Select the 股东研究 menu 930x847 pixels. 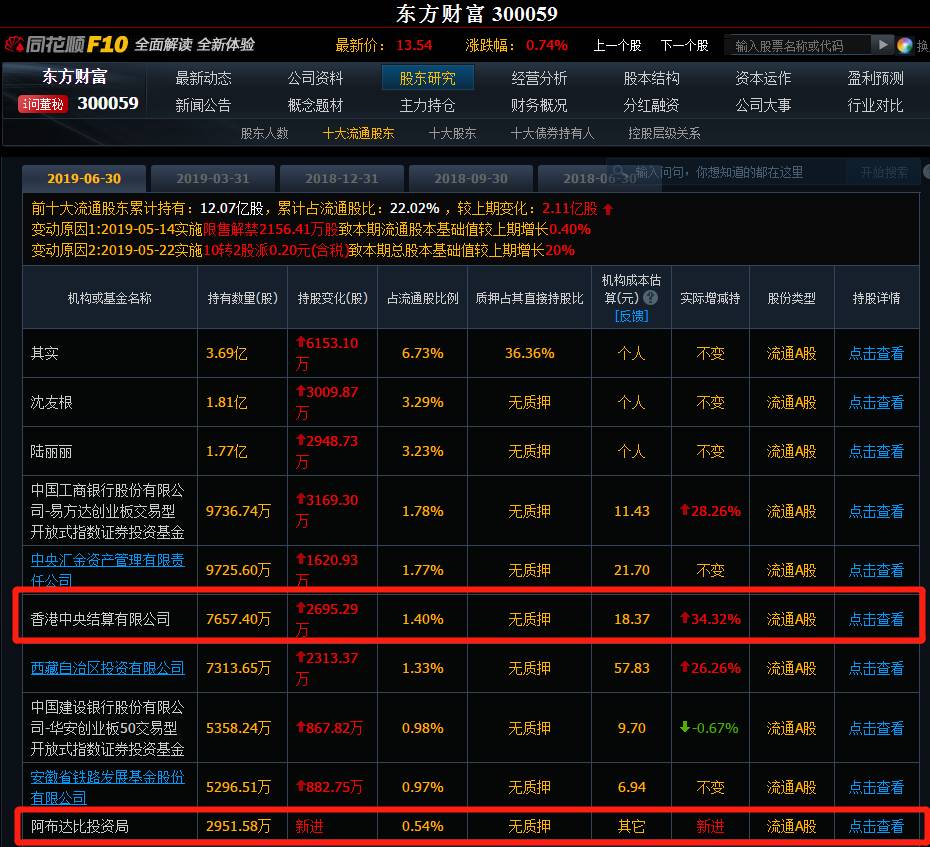pos(428,78)
